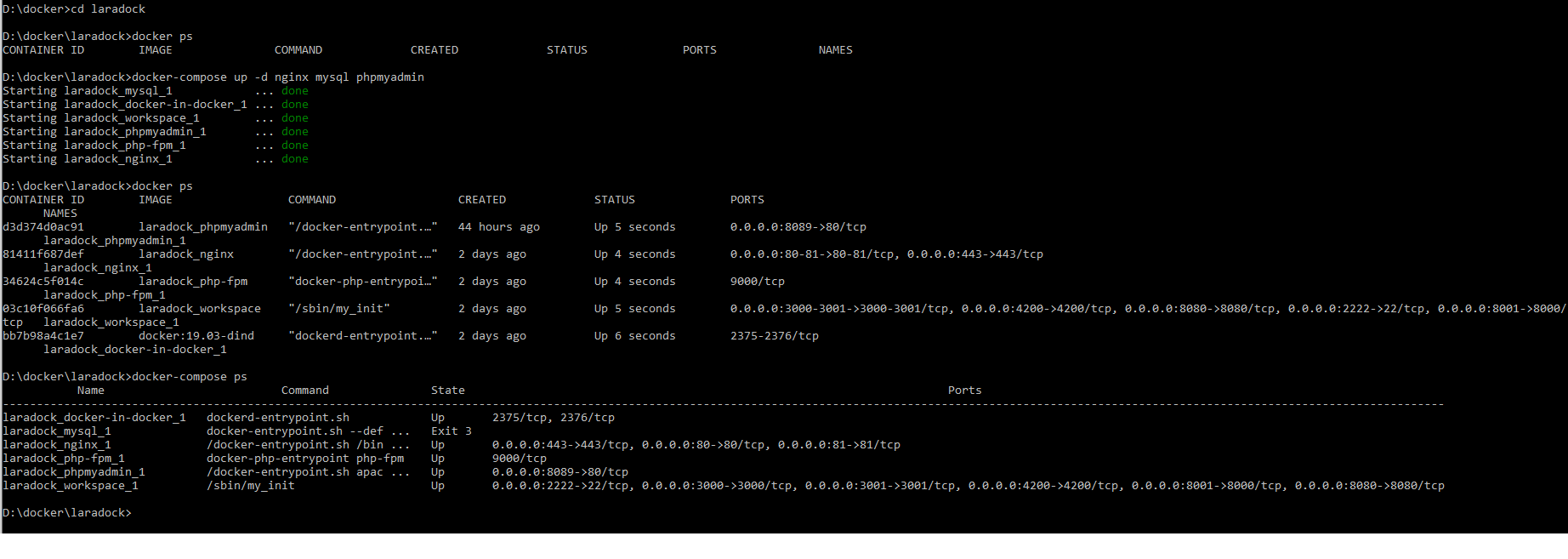This screenshot has width=1568, height=559.
Task: Click the quoted "/sbin/my_init" command in the 03c10f066fa6 row
Action: 339,309
